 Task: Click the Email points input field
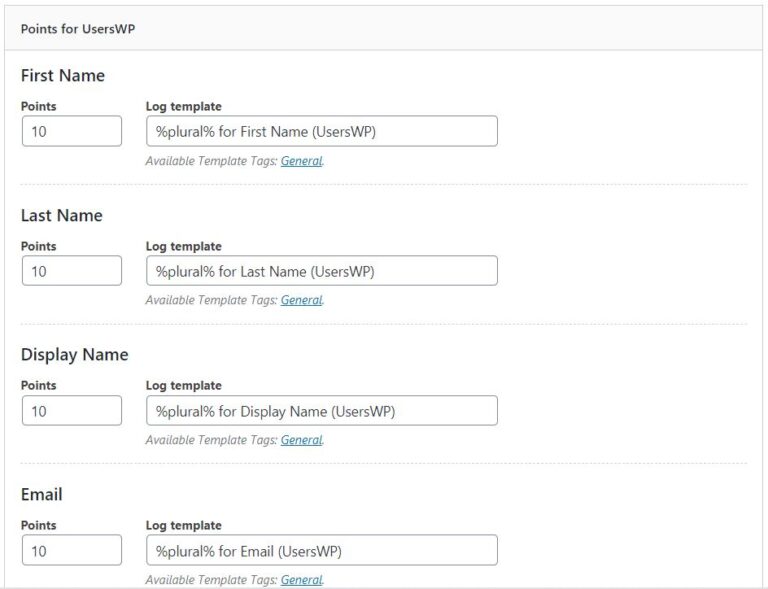tap(72, 550)
